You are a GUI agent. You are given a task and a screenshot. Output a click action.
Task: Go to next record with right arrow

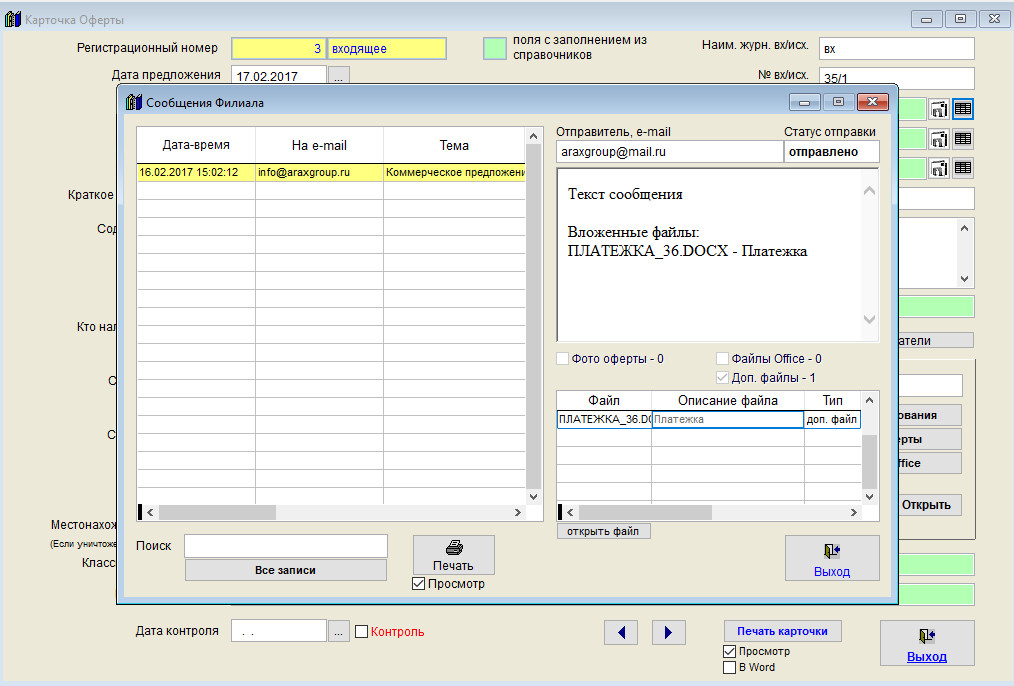coord(669,632)
